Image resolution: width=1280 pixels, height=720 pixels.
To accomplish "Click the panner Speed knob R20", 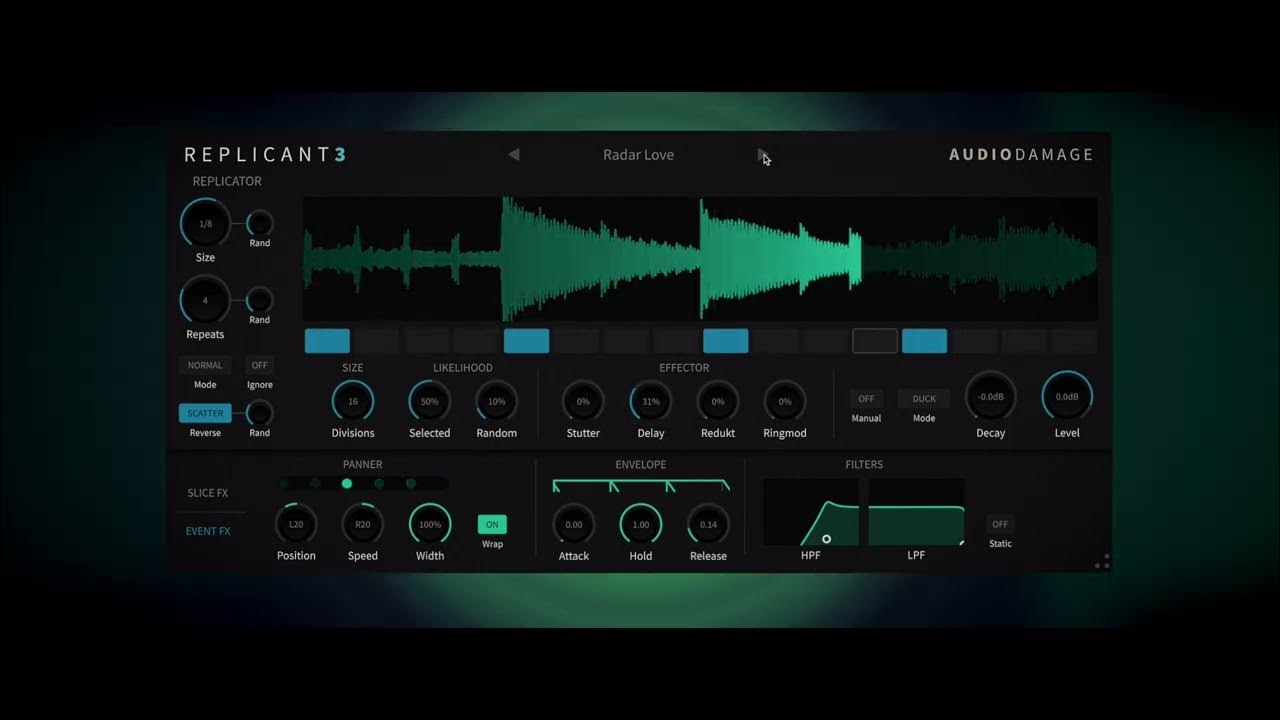I will tap(363, 524).
